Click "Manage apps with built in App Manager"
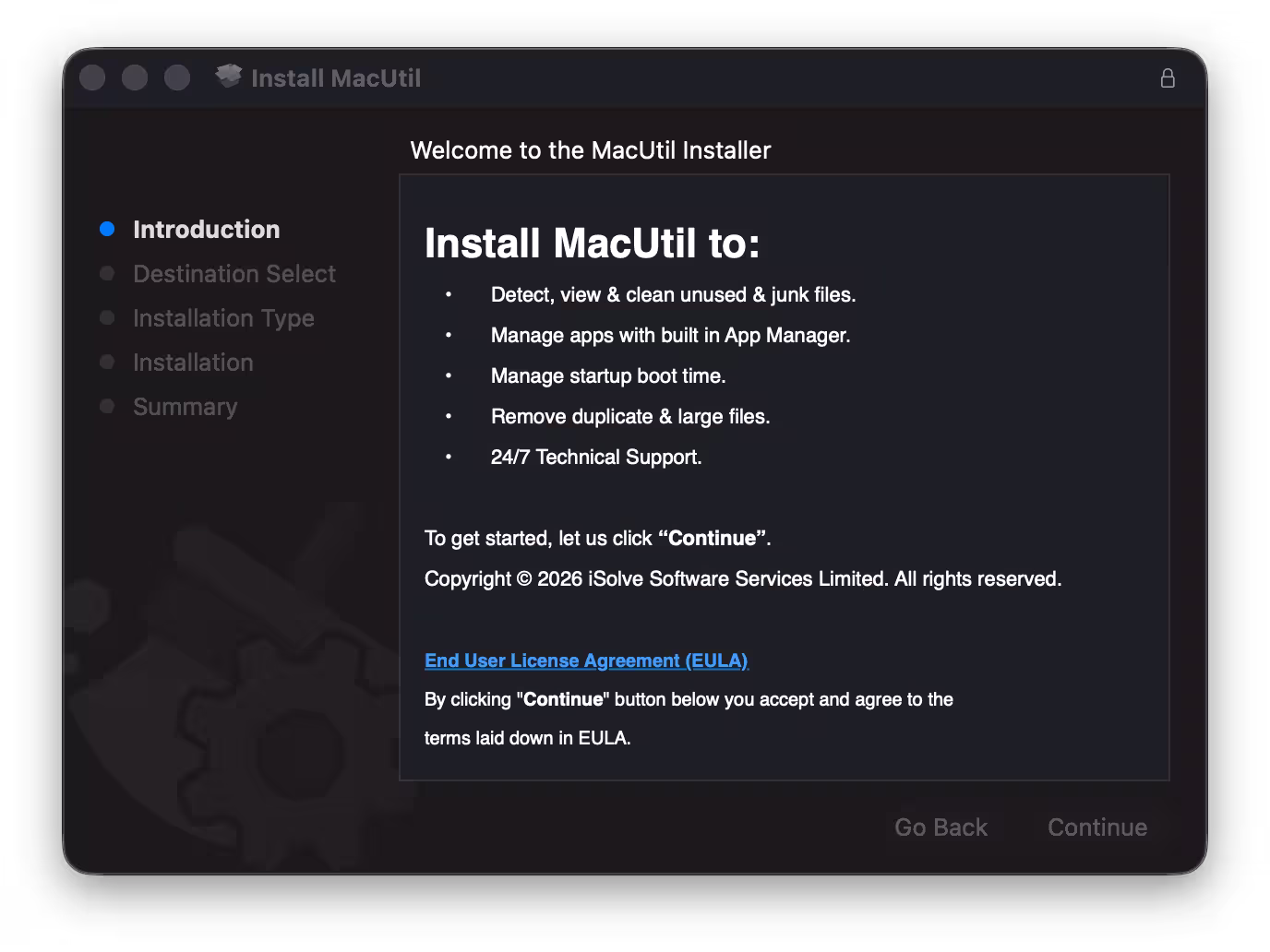This screenshot has height=952, width=1270. 671,336
